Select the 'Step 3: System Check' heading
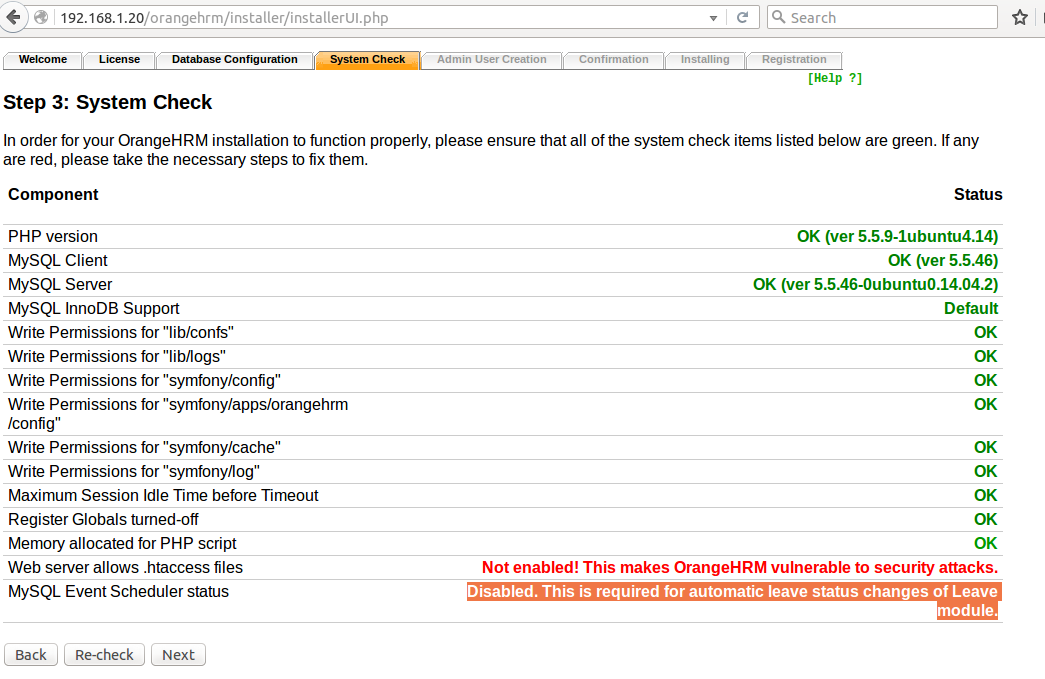Screen dimensions: 1045x679 point(107,102)
